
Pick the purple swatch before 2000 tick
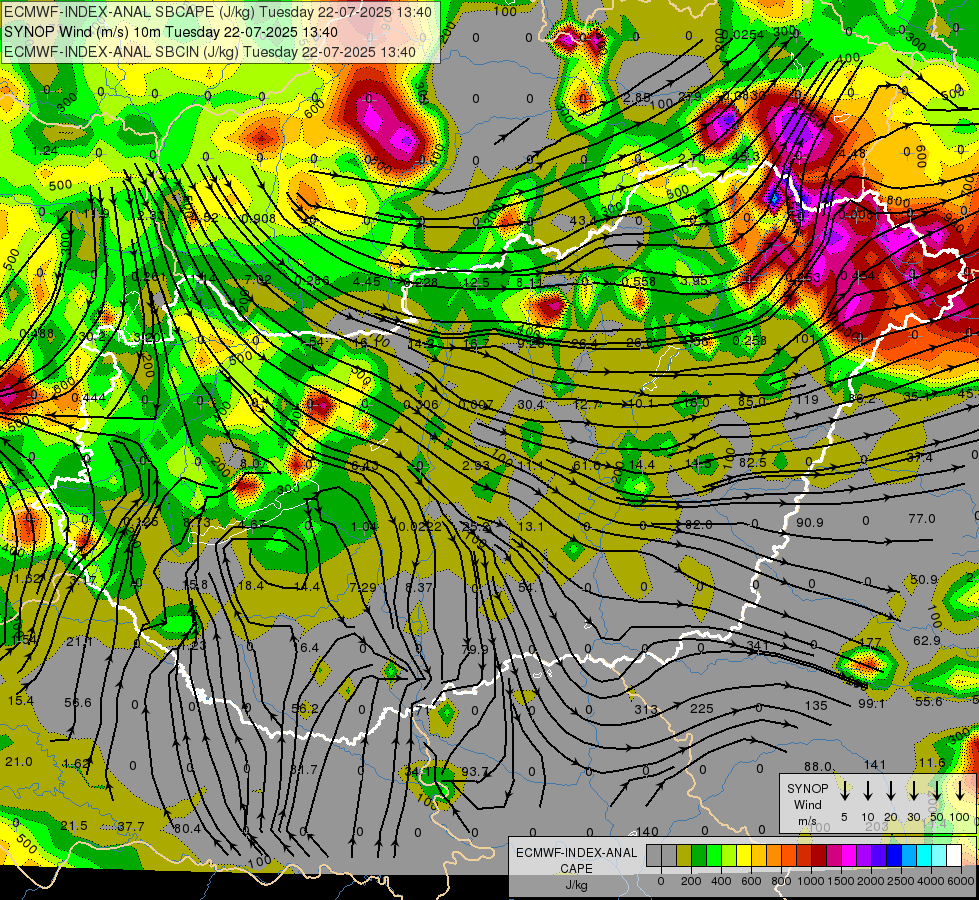863,856
